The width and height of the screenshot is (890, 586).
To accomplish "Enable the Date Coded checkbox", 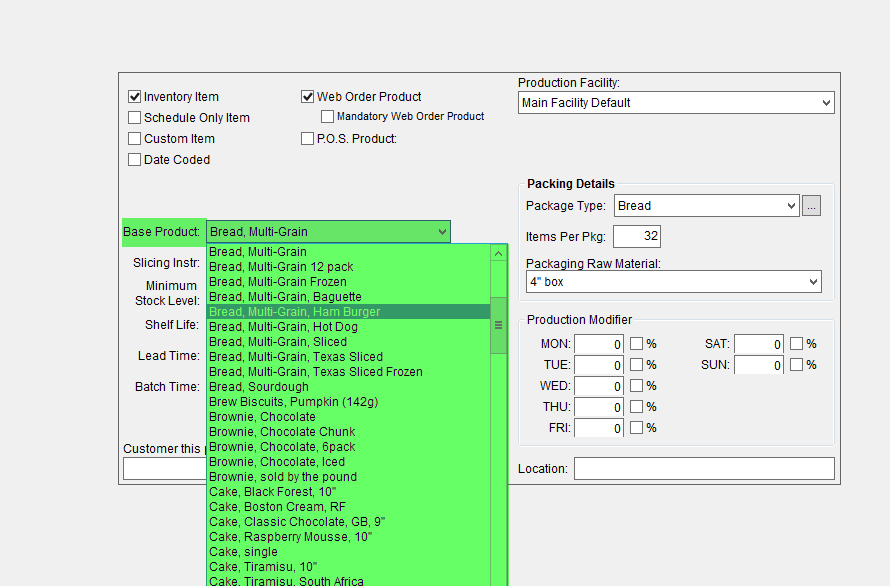I will 135,160.
